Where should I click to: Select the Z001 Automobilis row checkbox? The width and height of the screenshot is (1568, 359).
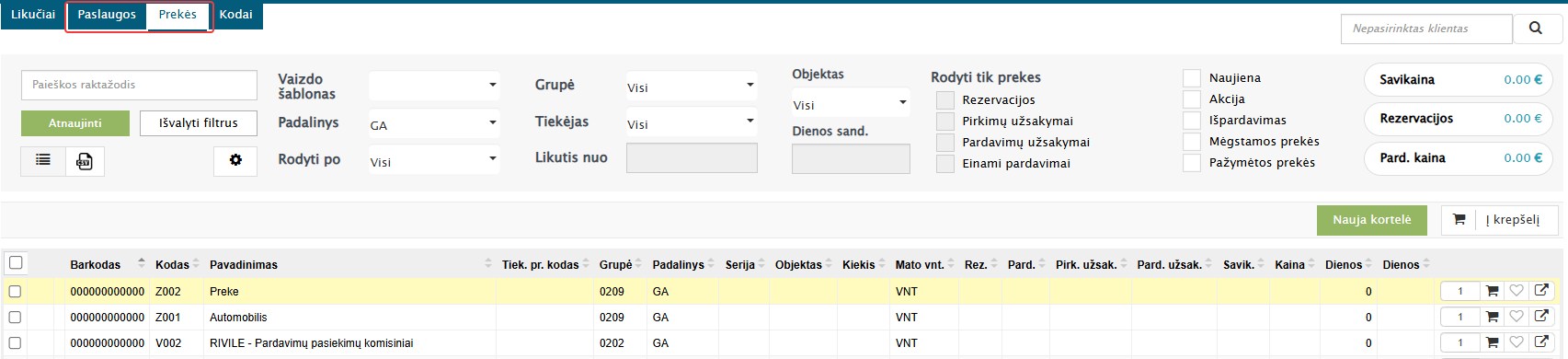15,317
